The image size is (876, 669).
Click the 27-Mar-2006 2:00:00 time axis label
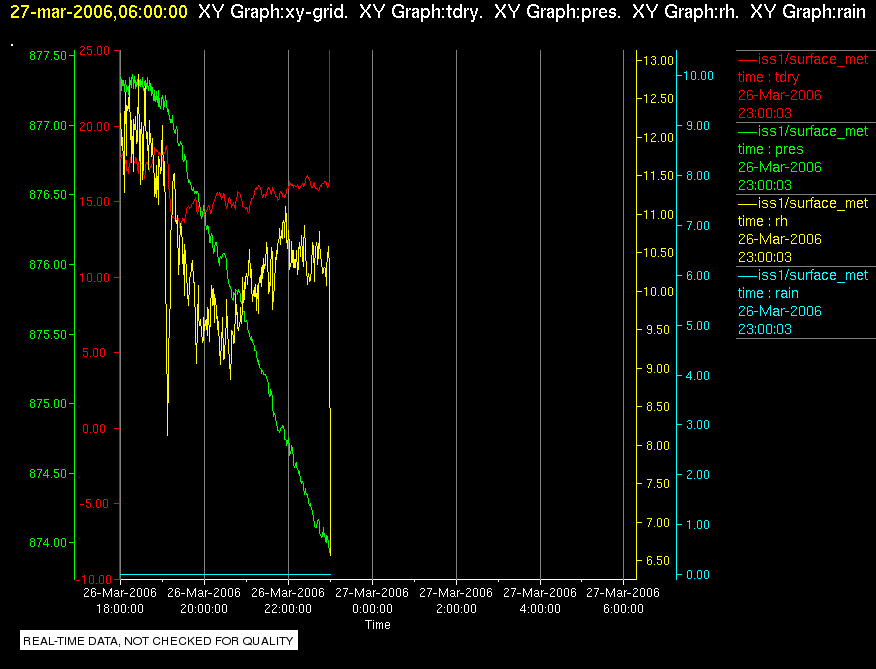point(456,601)
